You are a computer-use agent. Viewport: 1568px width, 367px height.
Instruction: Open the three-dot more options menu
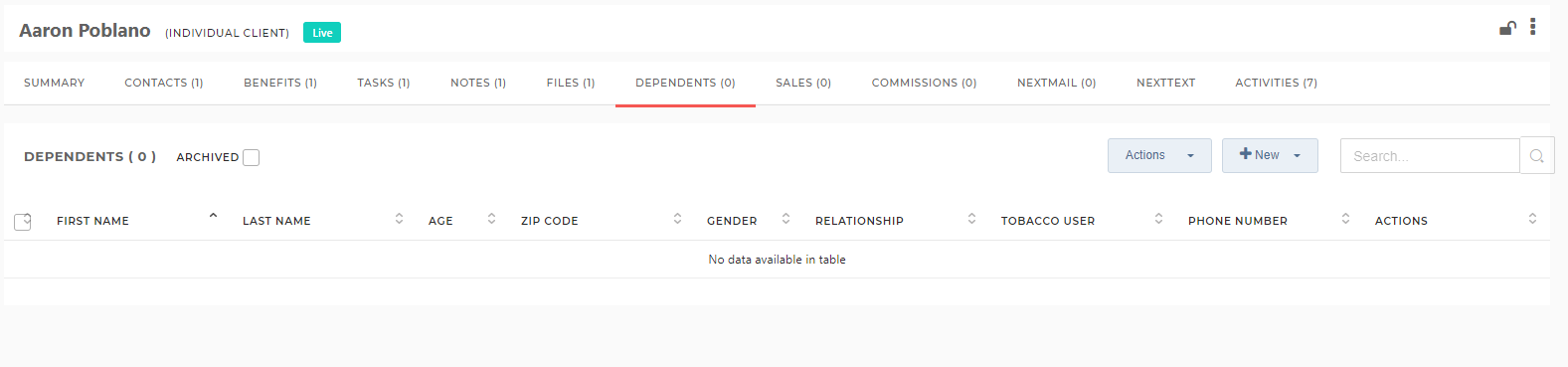click(x=1532, y=27)
